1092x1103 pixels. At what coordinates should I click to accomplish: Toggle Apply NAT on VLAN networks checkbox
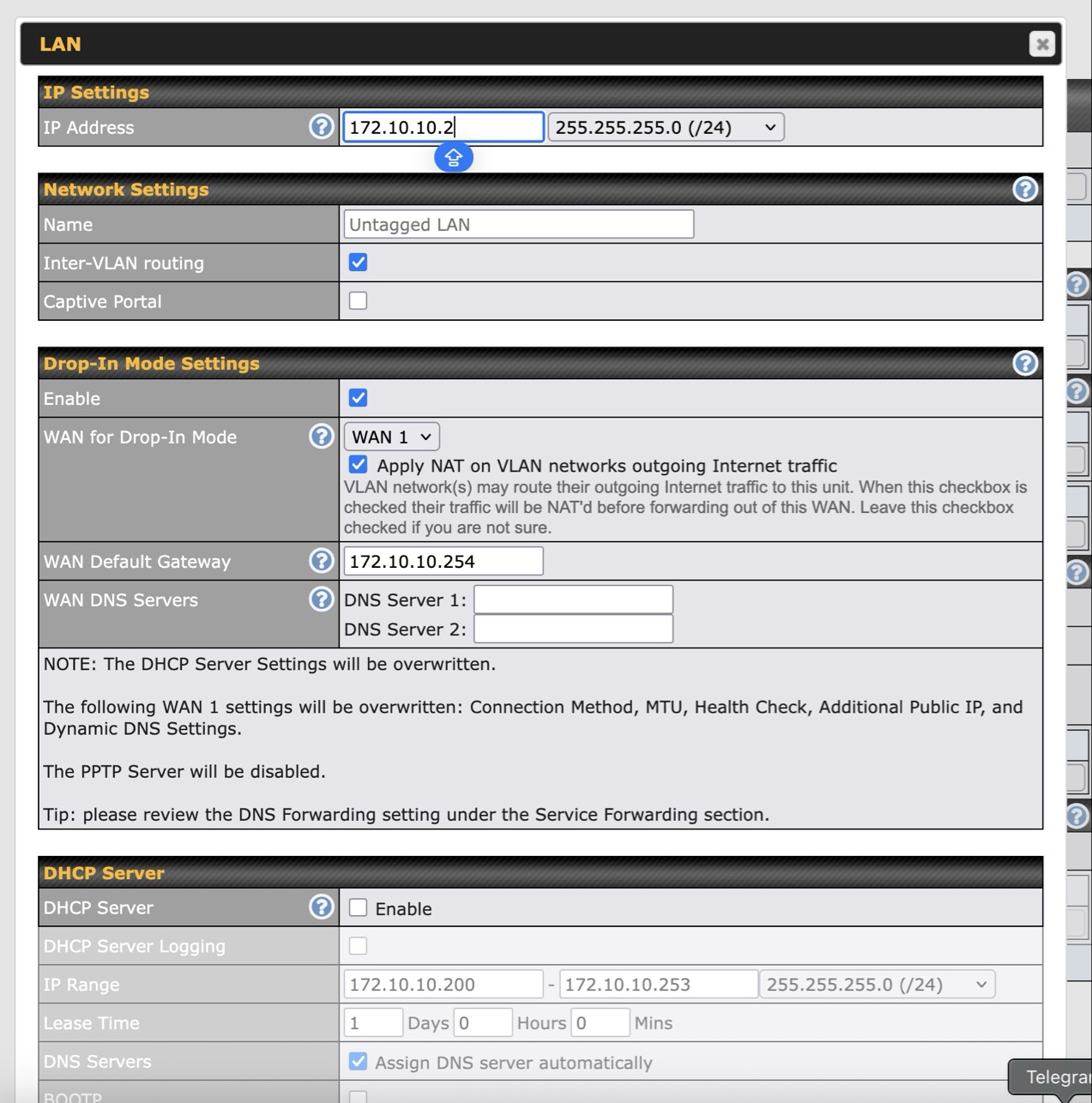point(358,465)
